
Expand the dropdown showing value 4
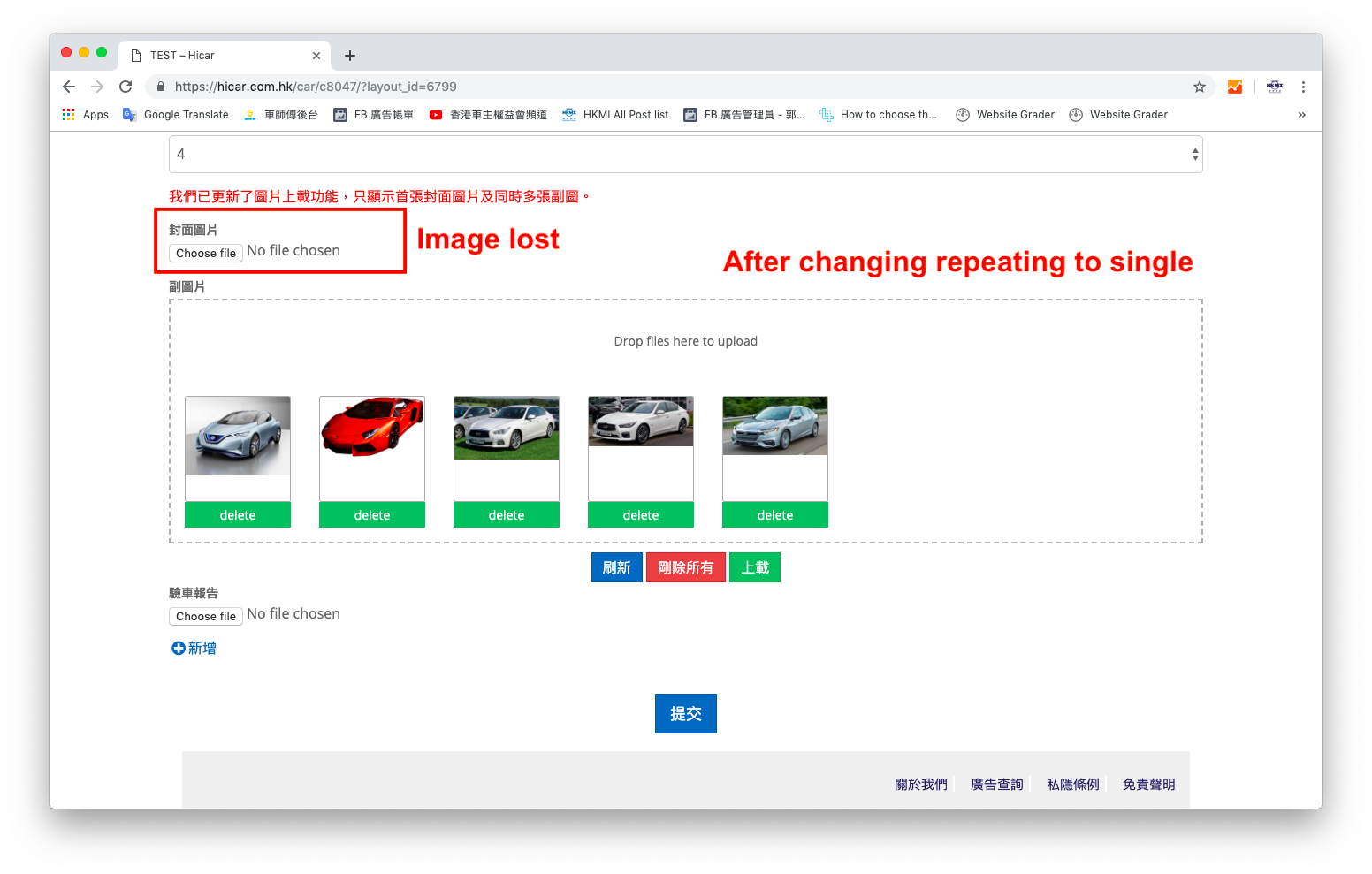(685, 155)
